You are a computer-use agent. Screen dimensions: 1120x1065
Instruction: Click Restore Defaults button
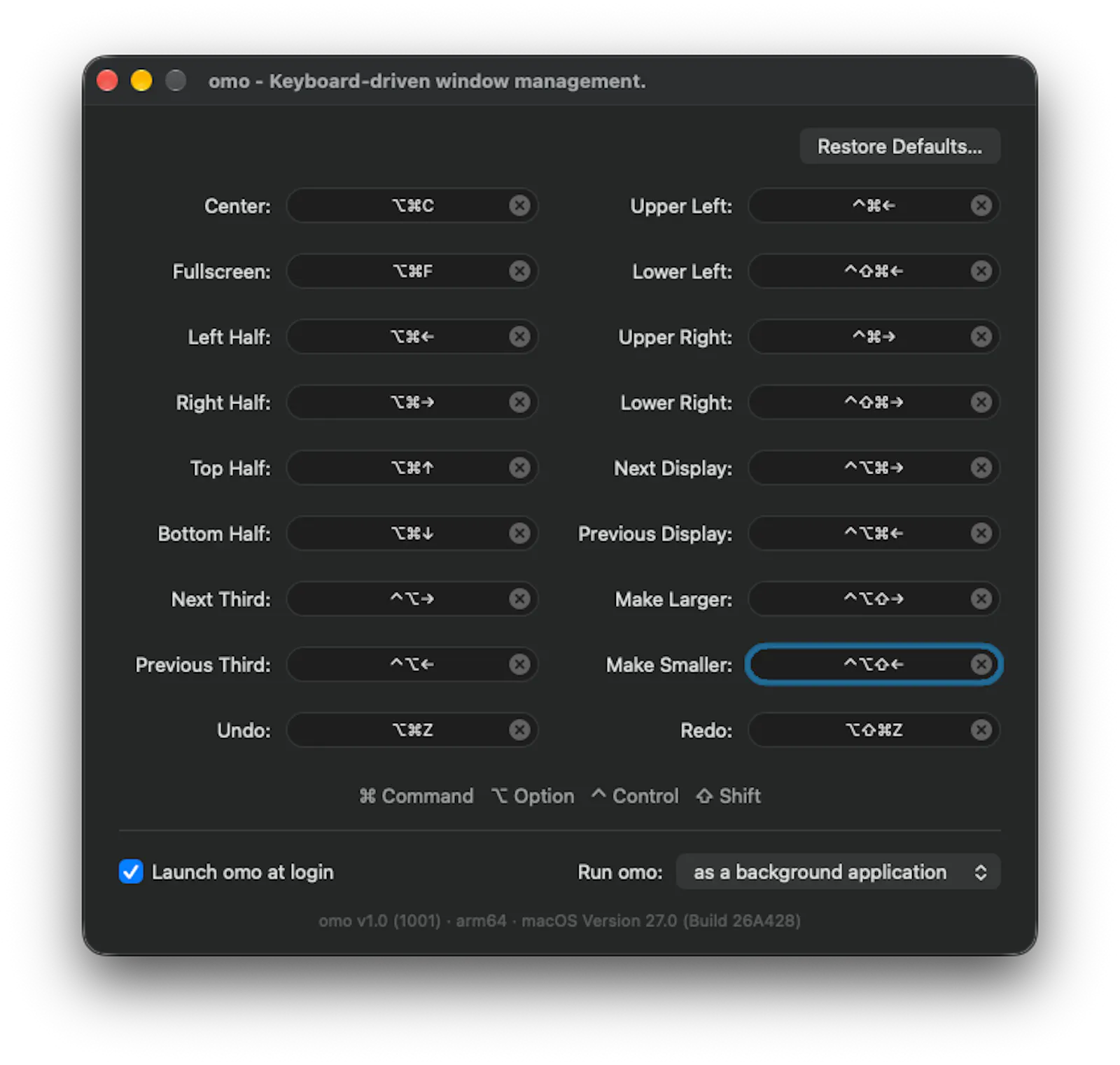click(899, 146)
